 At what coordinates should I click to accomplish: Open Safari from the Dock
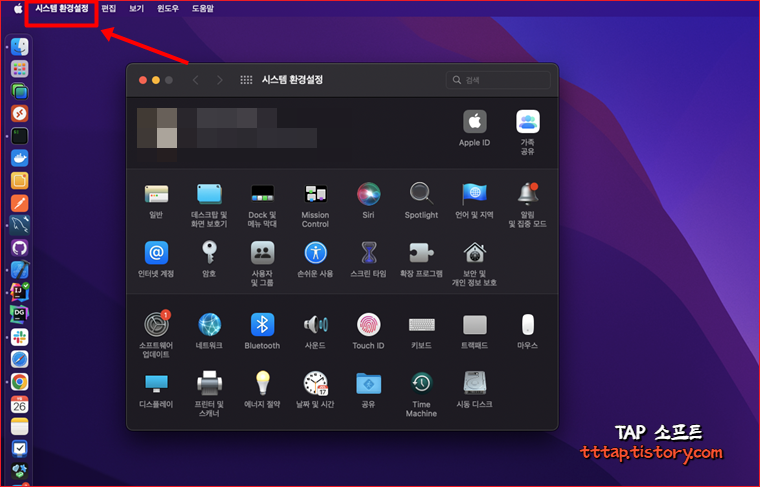pos(19,359)
